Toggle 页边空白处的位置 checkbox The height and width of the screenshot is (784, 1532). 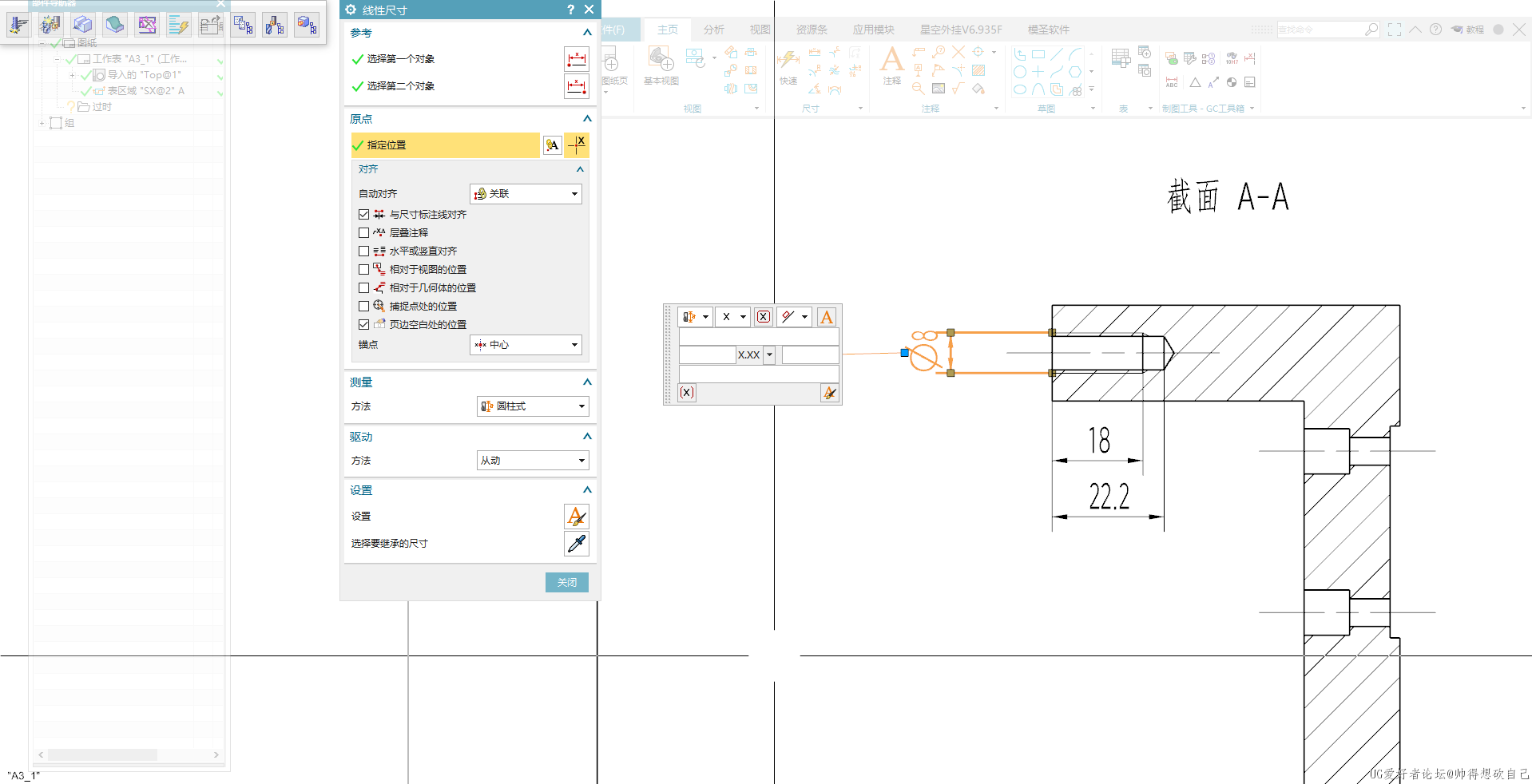click(364, 325)
